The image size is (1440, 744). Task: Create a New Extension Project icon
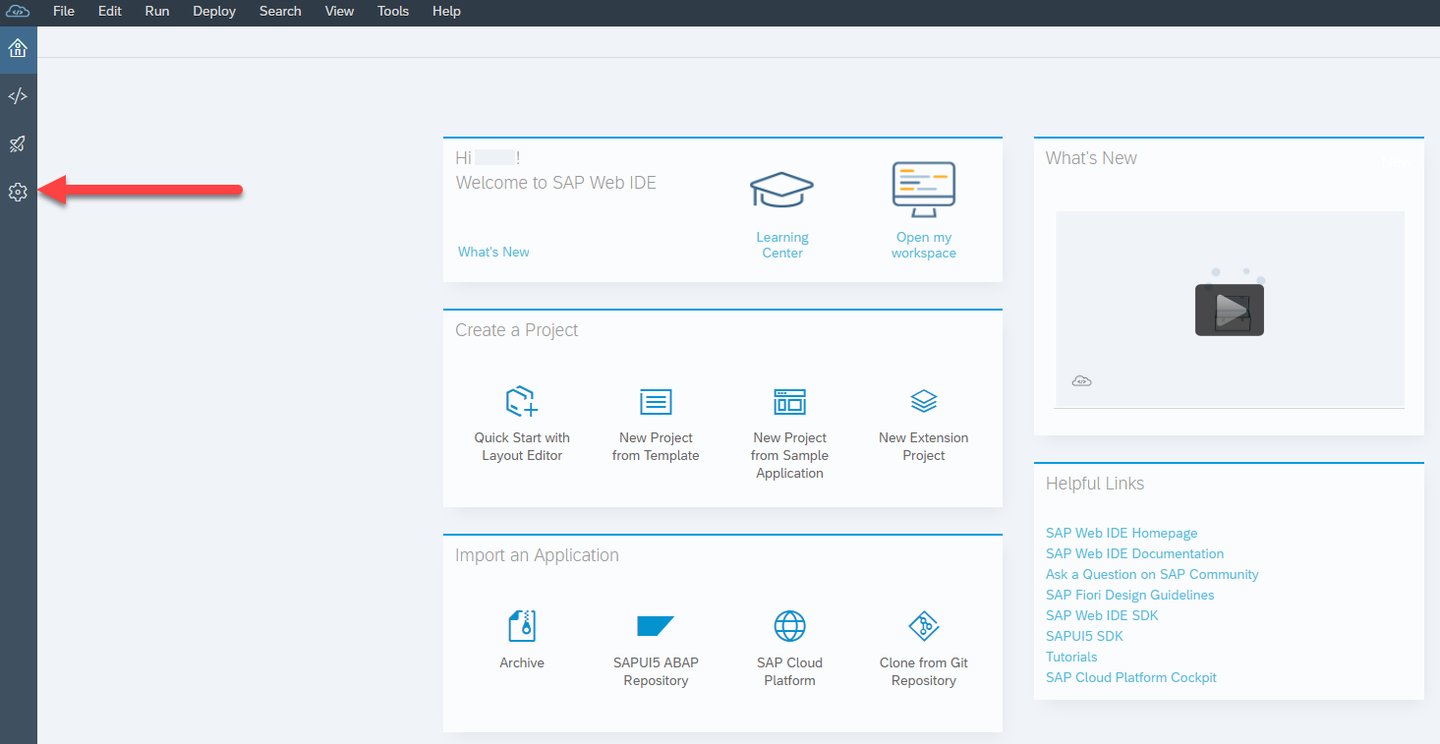pyautogui.click(x=924, y=401)
